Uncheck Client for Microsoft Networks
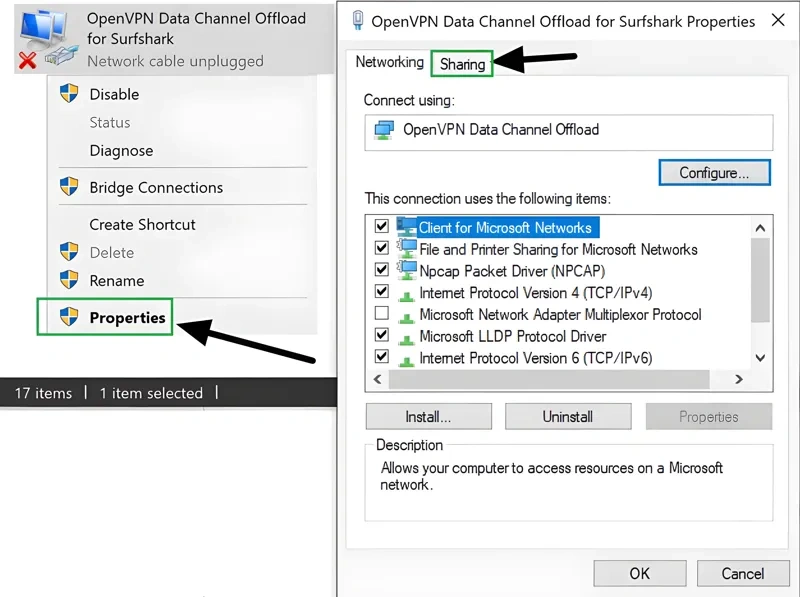800x597 pixels. pyautogui.click(x=382, y=226)
